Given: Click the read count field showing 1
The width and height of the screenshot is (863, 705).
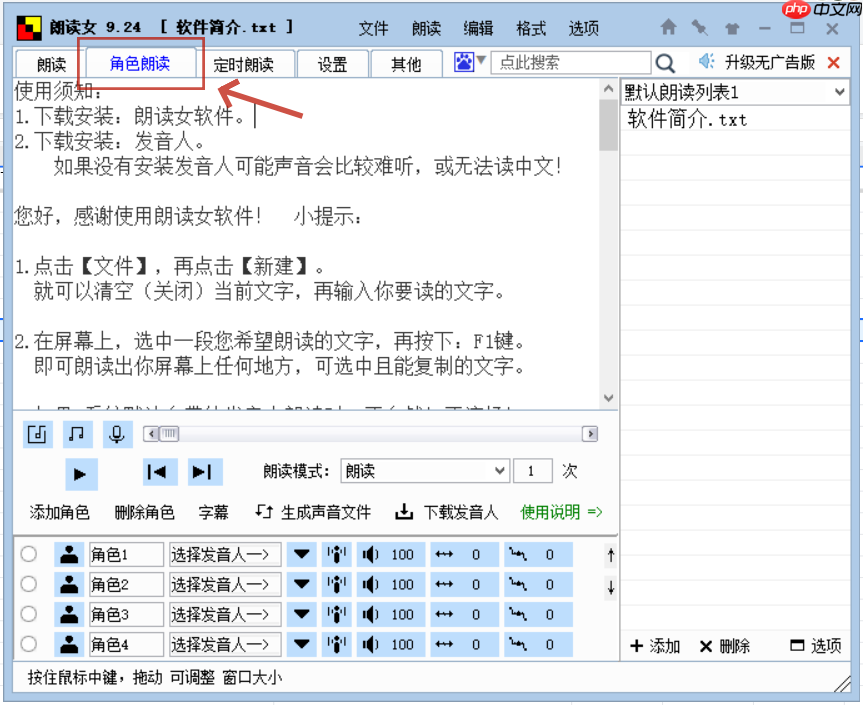Looking at the screenshot, I should (533, 471).
